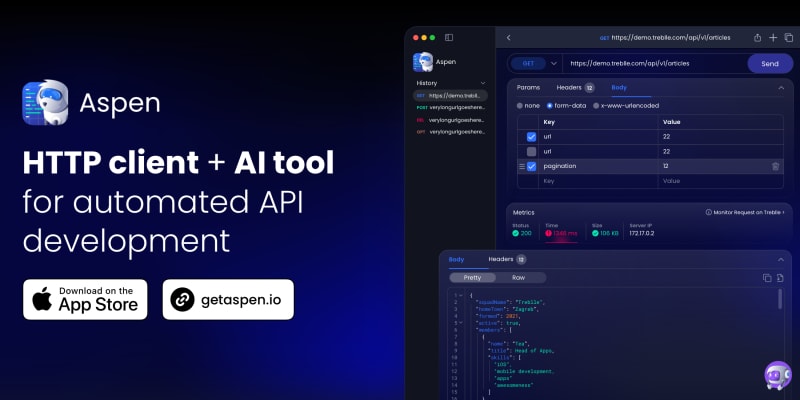Delete the pagination row with trash icon
800x400 pixels.
[775, 166]
